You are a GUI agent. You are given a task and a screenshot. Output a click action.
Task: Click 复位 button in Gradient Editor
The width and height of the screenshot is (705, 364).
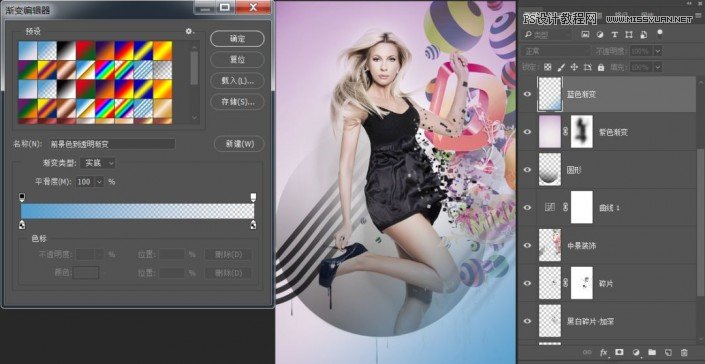point(237,59)
